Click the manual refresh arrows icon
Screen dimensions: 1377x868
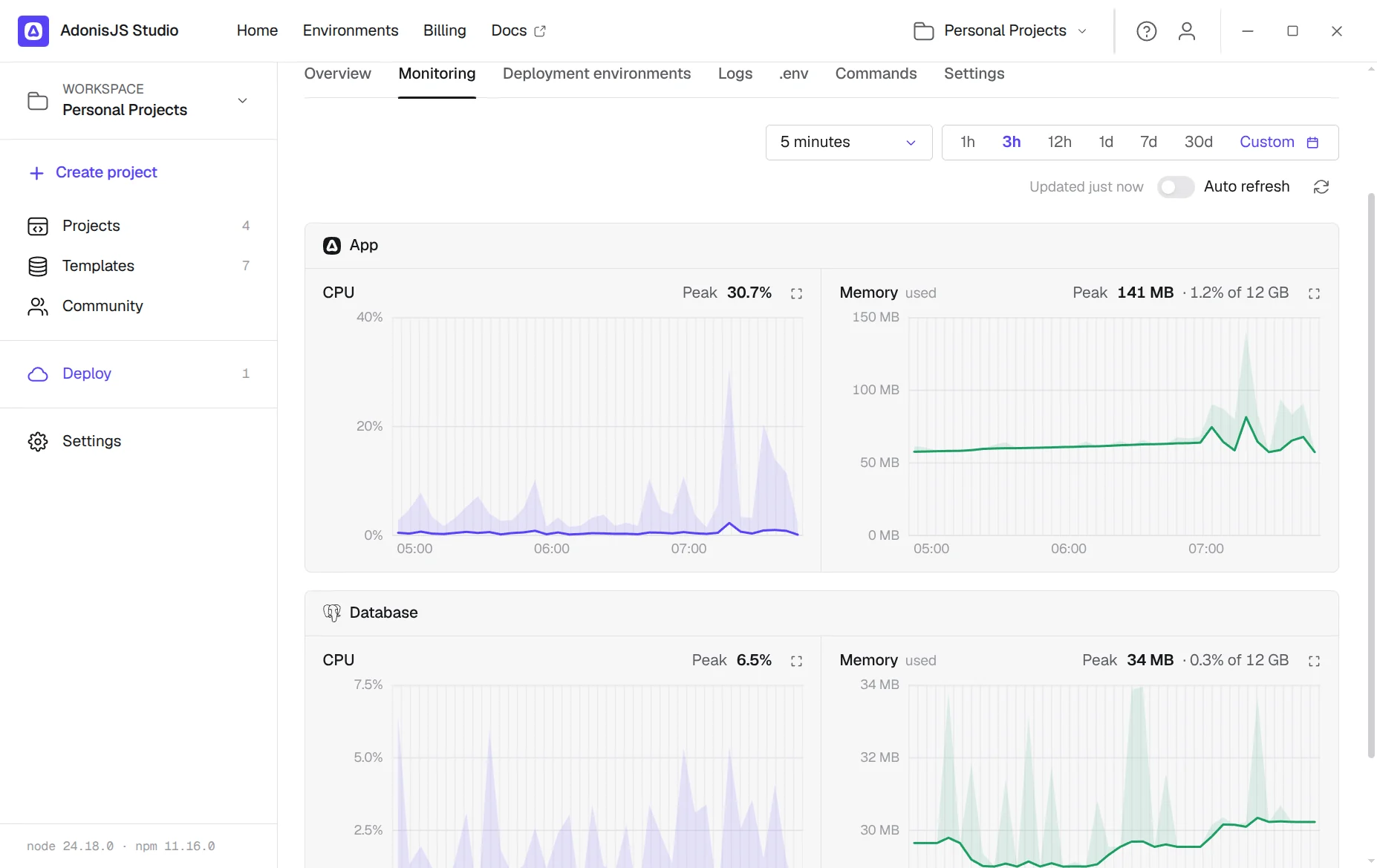click(x=1321, y=187)
